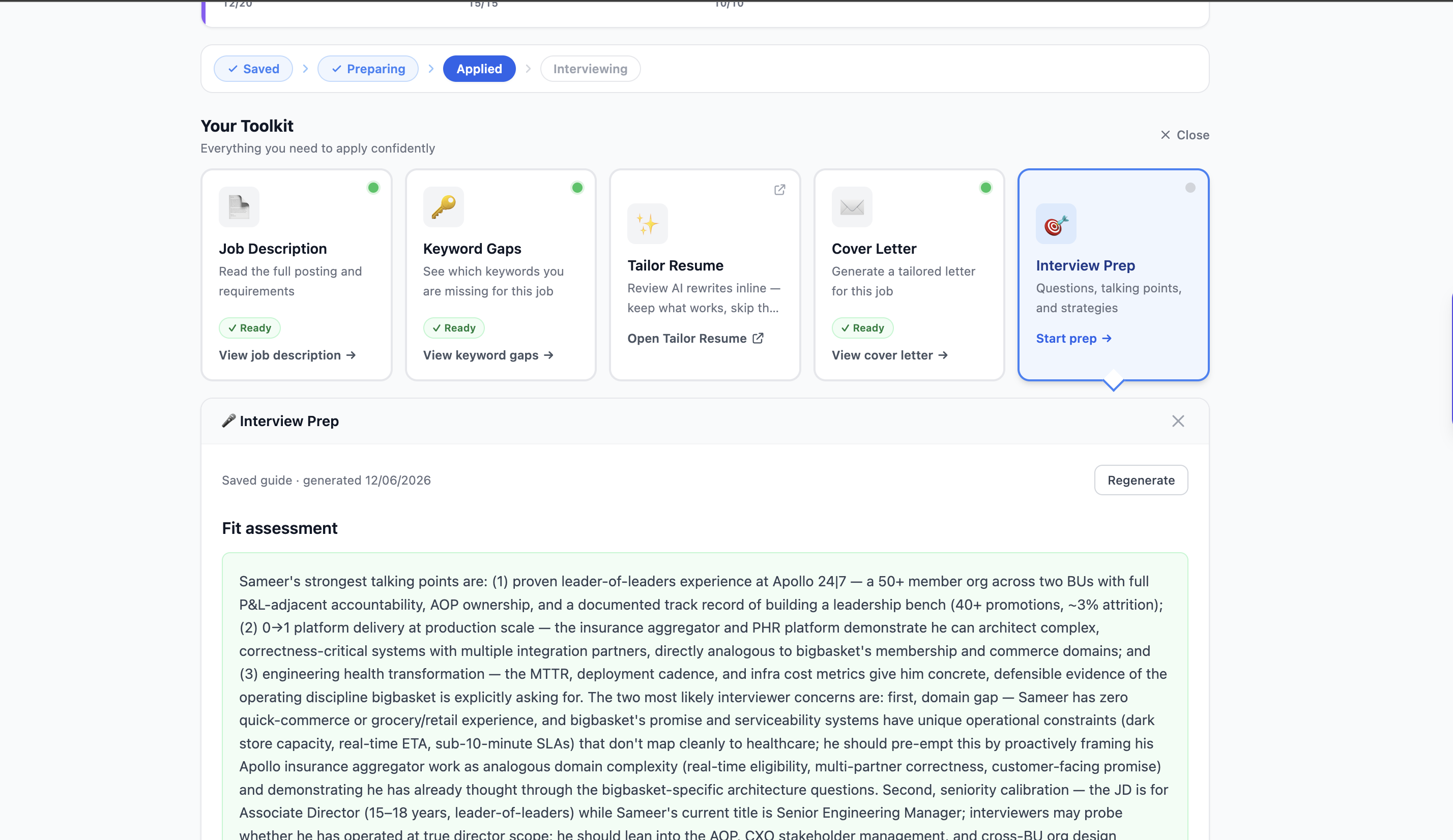
Task: Open View keyword gaps link
Action: 488,355
